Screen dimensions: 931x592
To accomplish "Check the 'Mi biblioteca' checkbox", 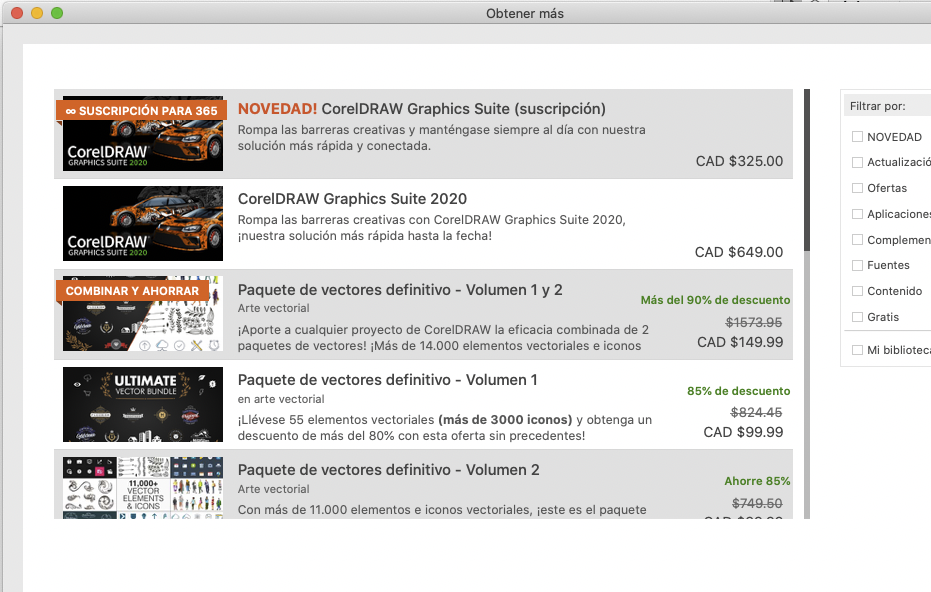I will [857, 350].
